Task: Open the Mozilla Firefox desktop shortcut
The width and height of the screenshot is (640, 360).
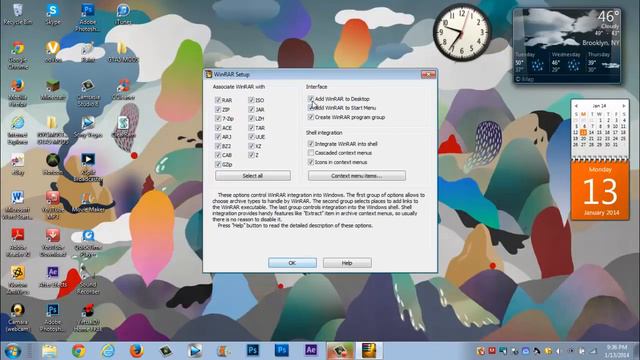Action: pos(18,93)
